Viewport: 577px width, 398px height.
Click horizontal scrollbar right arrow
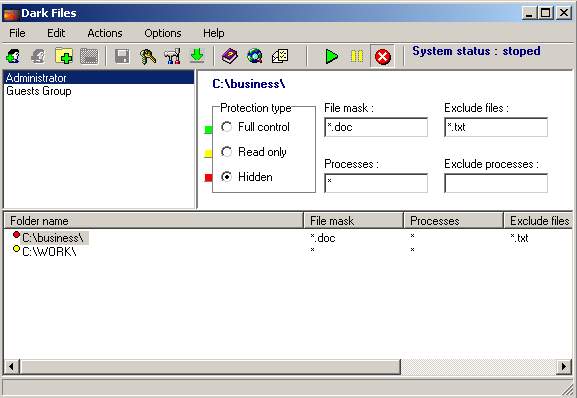click(563, 366)
